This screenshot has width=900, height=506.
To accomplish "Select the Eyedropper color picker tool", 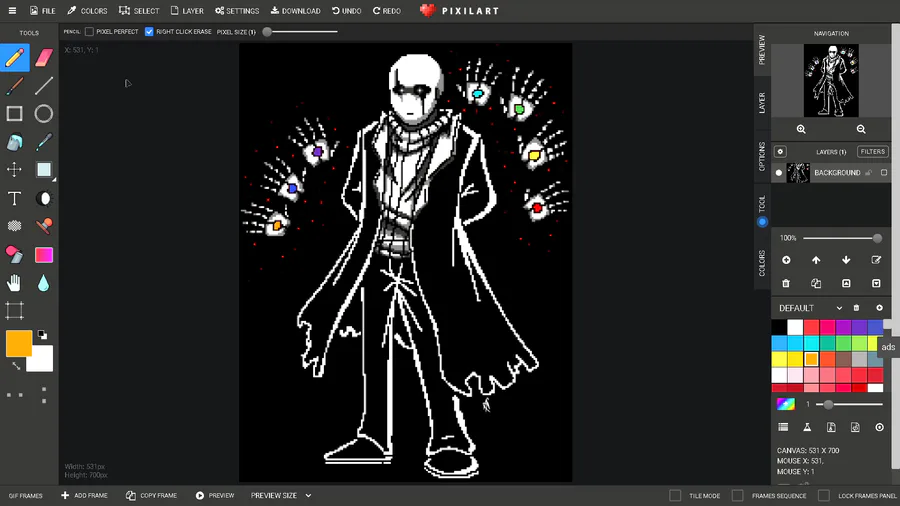I will tap(44, 142).
